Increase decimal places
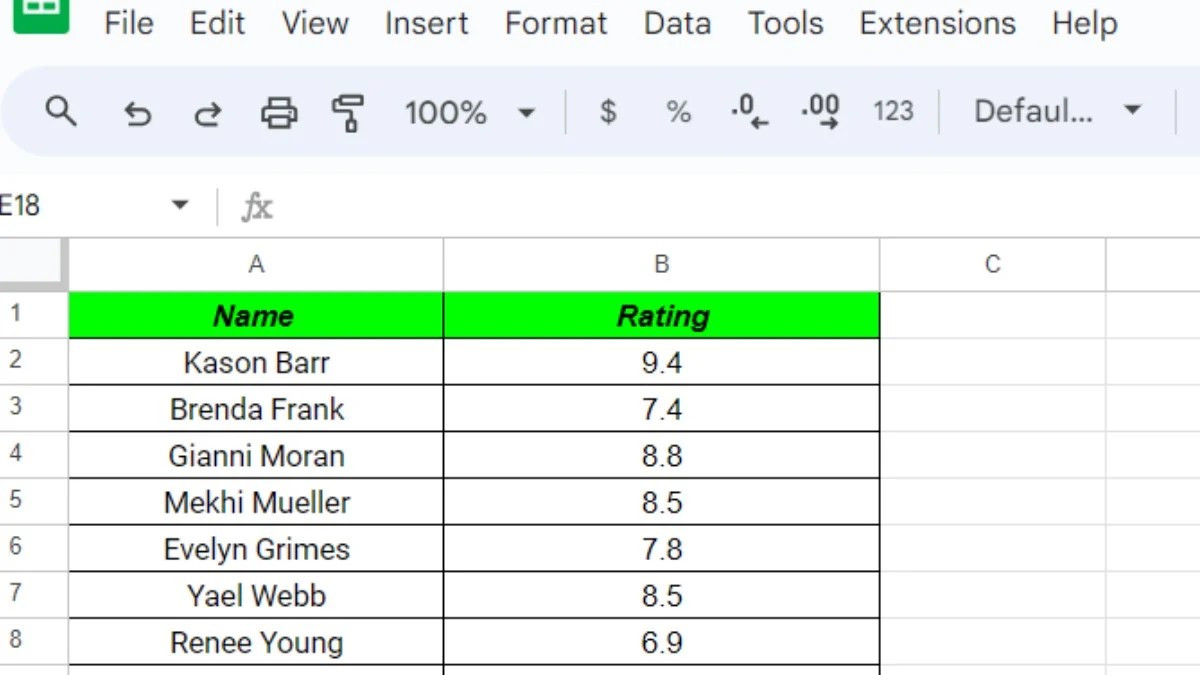 (818, 112)
